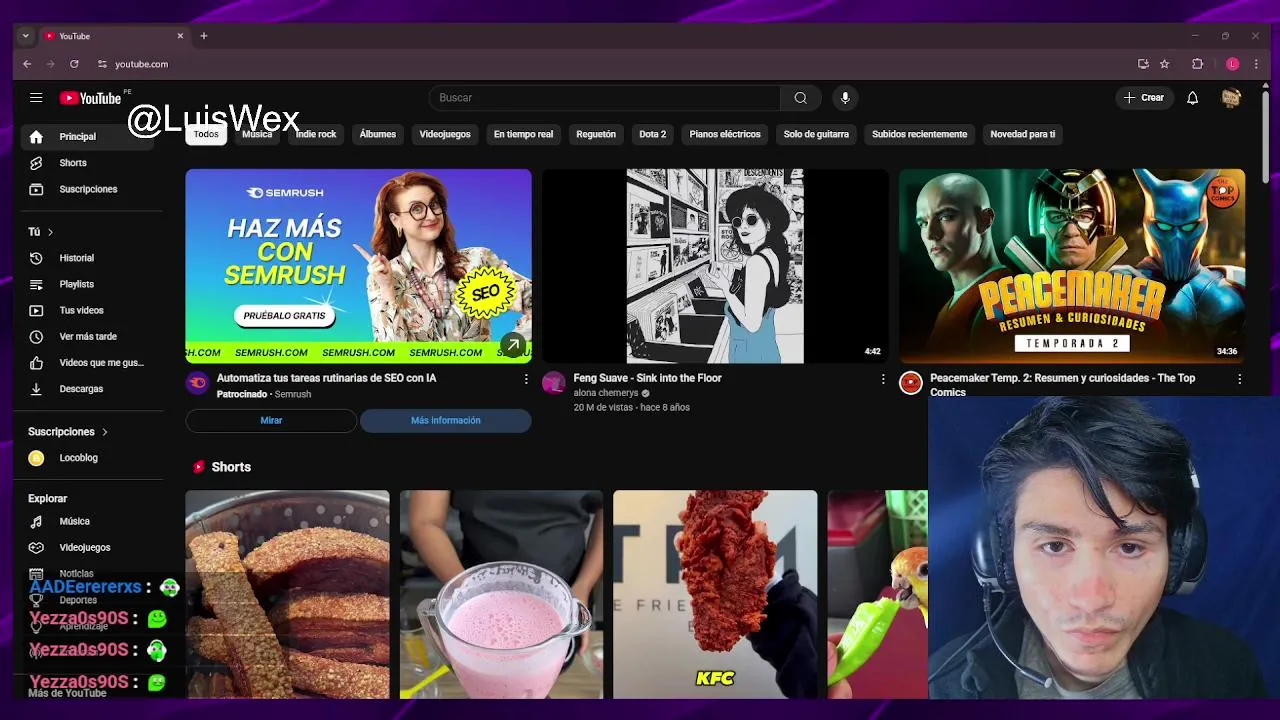
Task: Click the Más información button
Action: point(445,421)
